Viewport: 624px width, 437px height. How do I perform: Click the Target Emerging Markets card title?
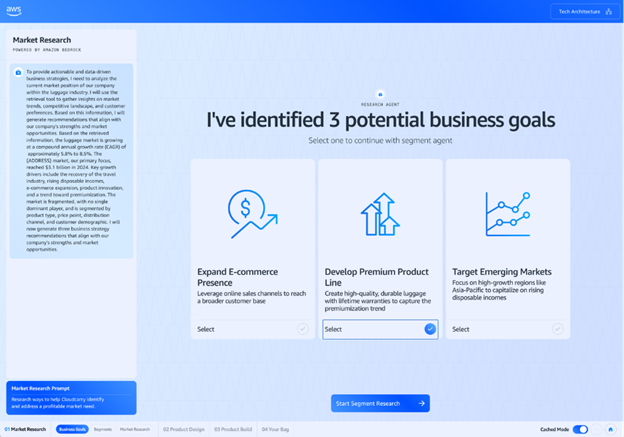click(x=501, y=272)
